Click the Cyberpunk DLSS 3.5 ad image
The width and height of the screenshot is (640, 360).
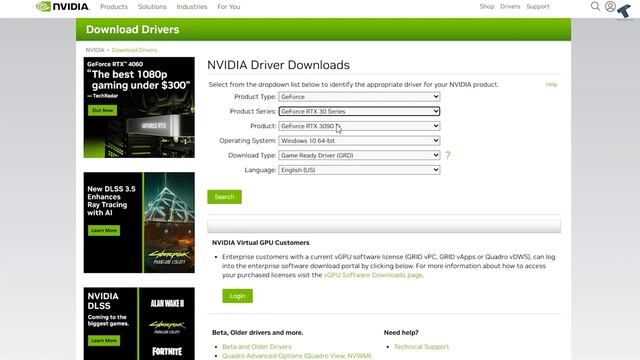pyautogui.click(x=139, y=222)
